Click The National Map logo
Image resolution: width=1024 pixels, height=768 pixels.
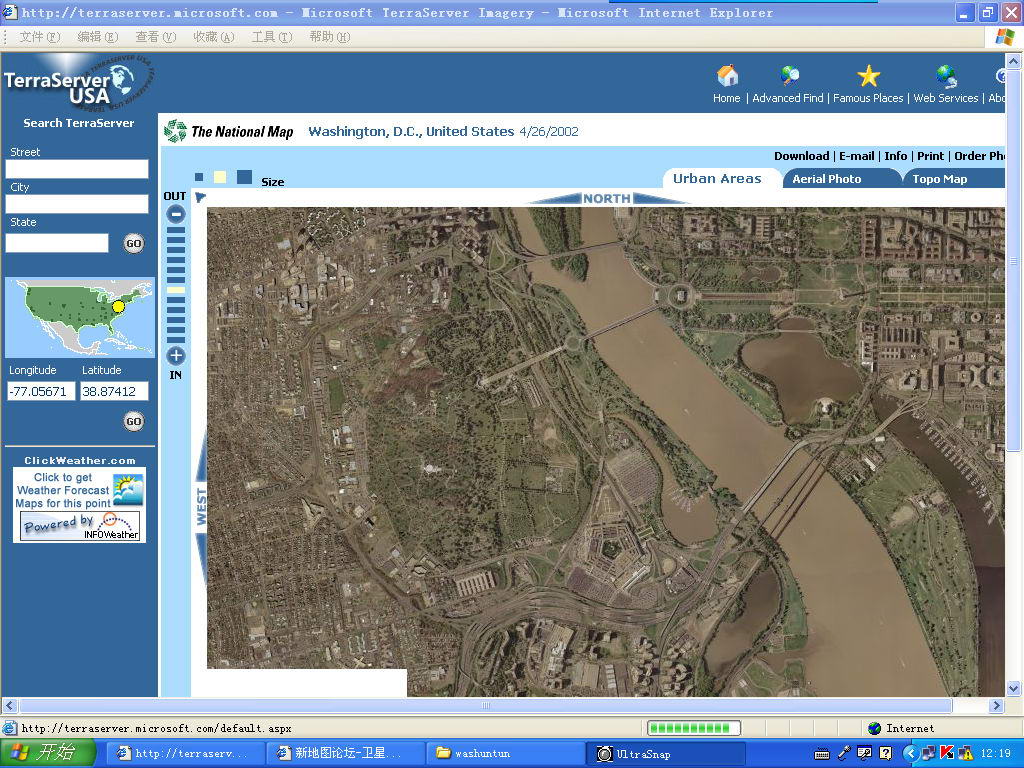coord(230,131)
